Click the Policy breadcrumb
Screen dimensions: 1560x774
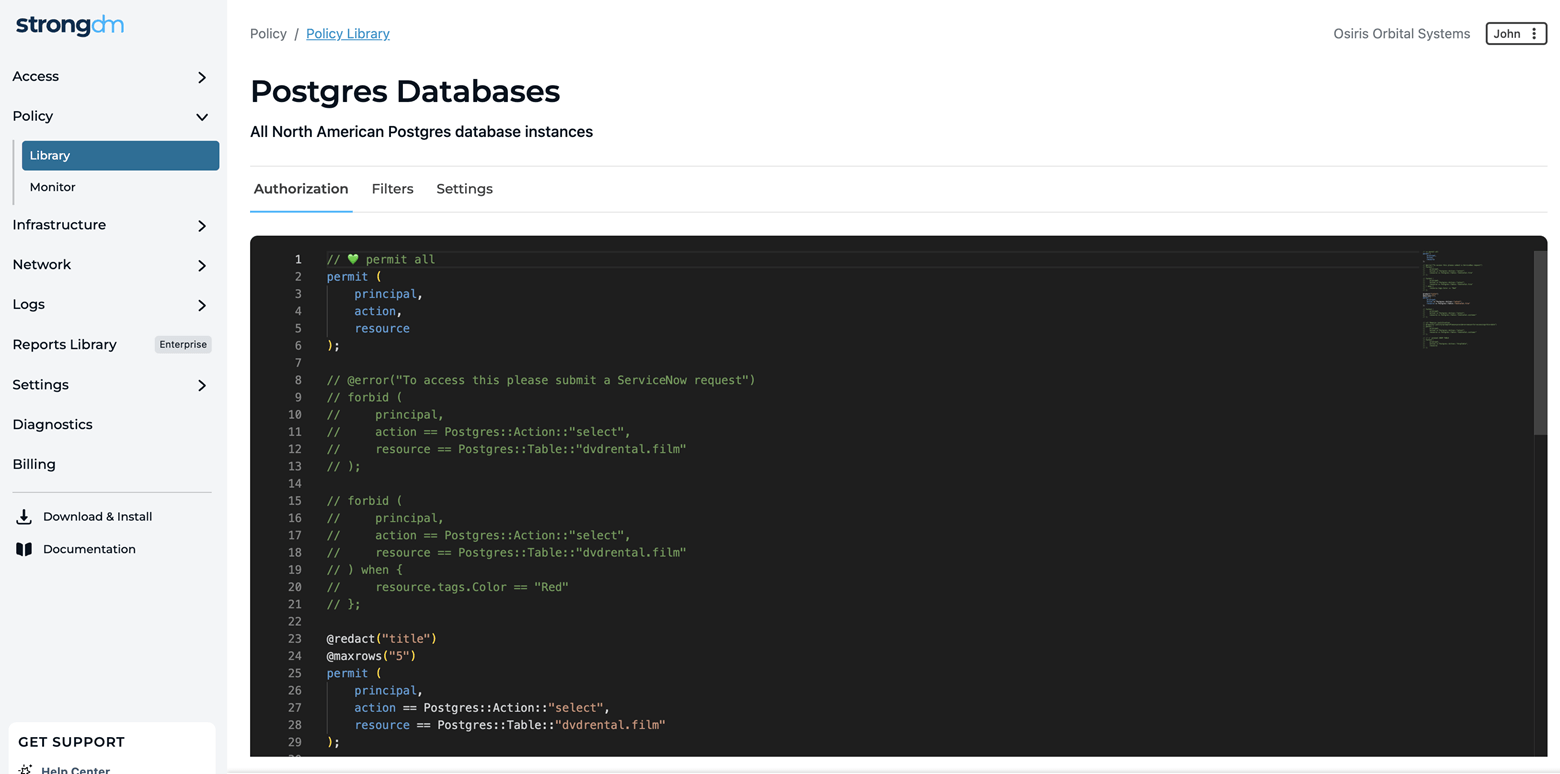[x=268, y=34]
